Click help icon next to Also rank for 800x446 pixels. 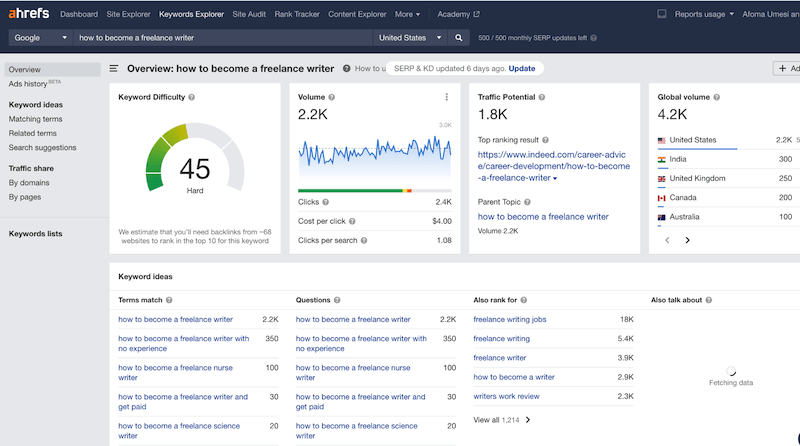[523, 300]
